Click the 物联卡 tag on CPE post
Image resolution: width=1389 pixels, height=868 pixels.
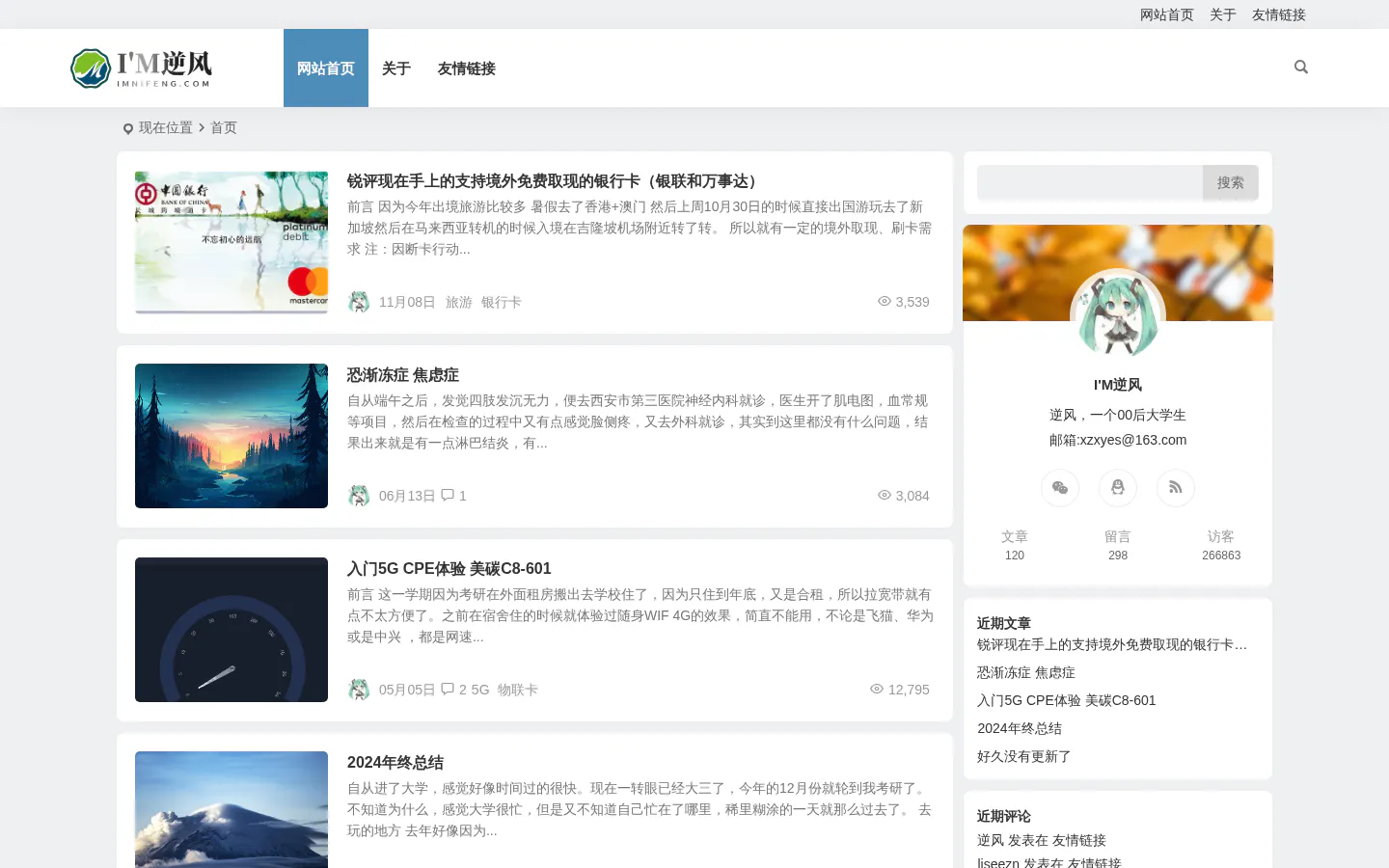pyautogui.click(x=518, y=690)
